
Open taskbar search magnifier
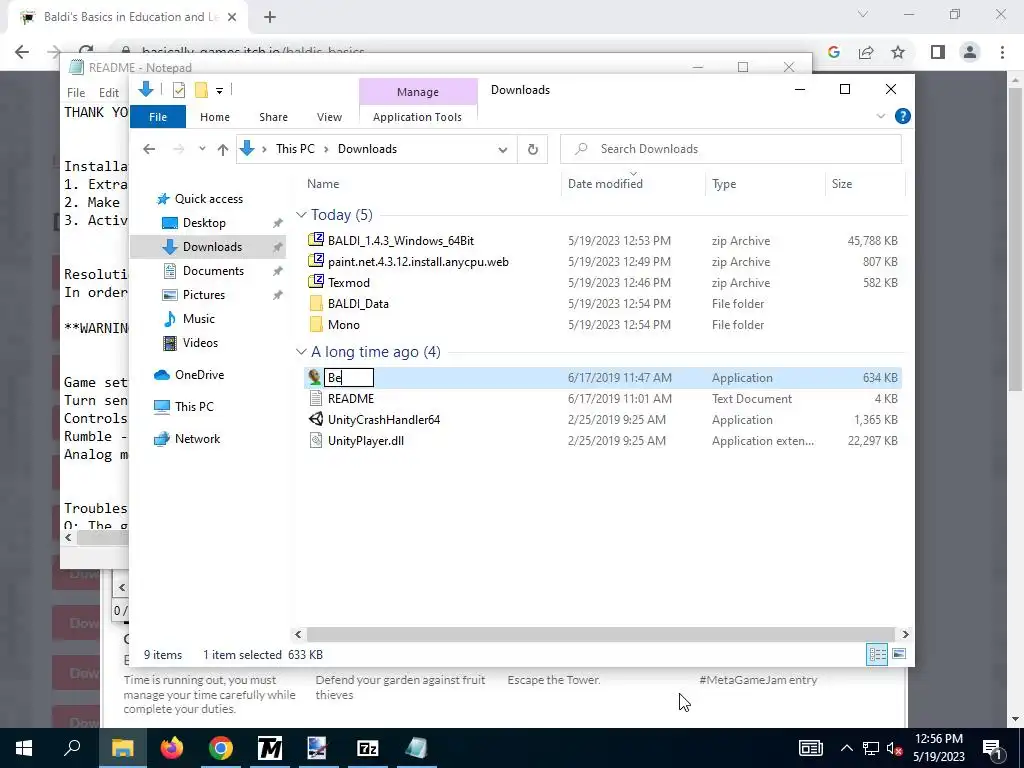click(x=72, y=747)
